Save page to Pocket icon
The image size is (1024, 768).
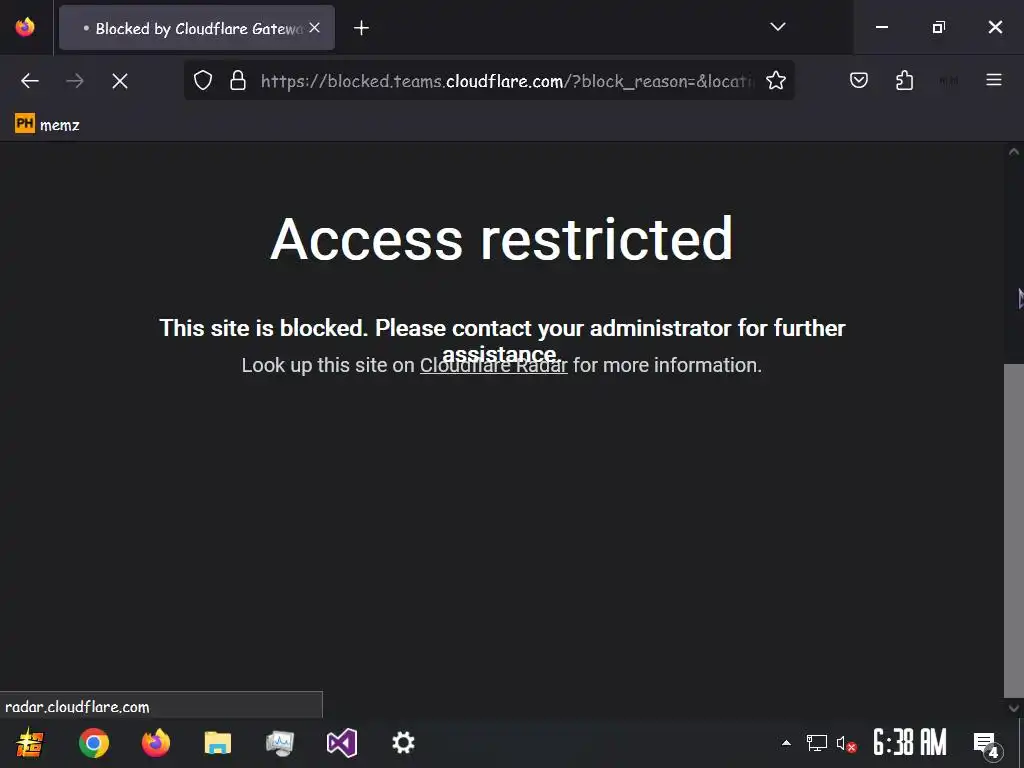click(x=859, y=80)
